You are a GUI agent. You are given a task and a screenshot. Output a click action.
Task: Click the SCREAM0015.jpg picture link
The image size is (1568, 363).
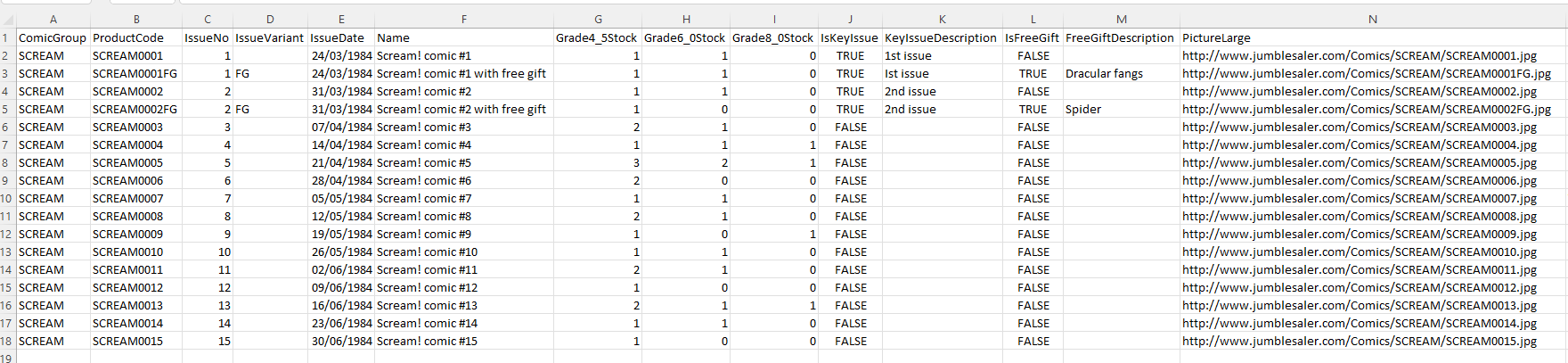click(x=1360, y=341)
